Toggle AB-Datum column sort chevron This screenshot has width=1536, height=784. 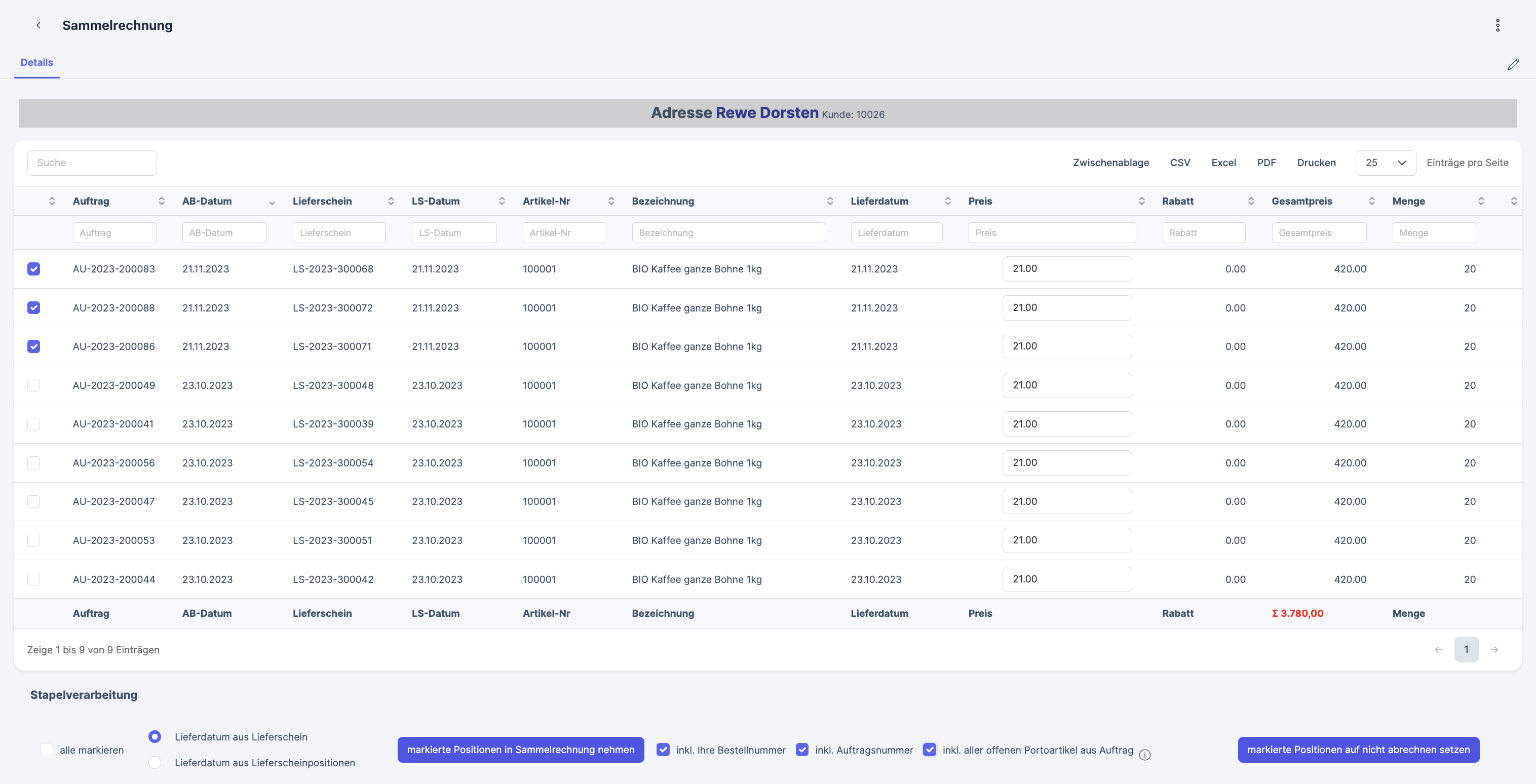click(x=272, y=202)
